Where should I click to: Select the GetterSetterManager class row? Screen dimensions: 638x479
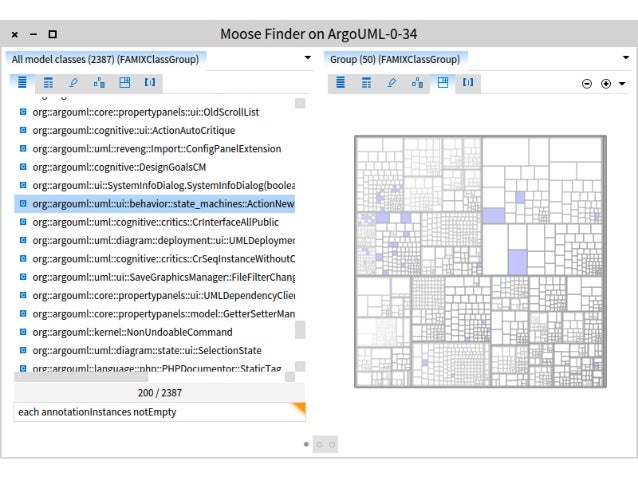pos(155,314)
